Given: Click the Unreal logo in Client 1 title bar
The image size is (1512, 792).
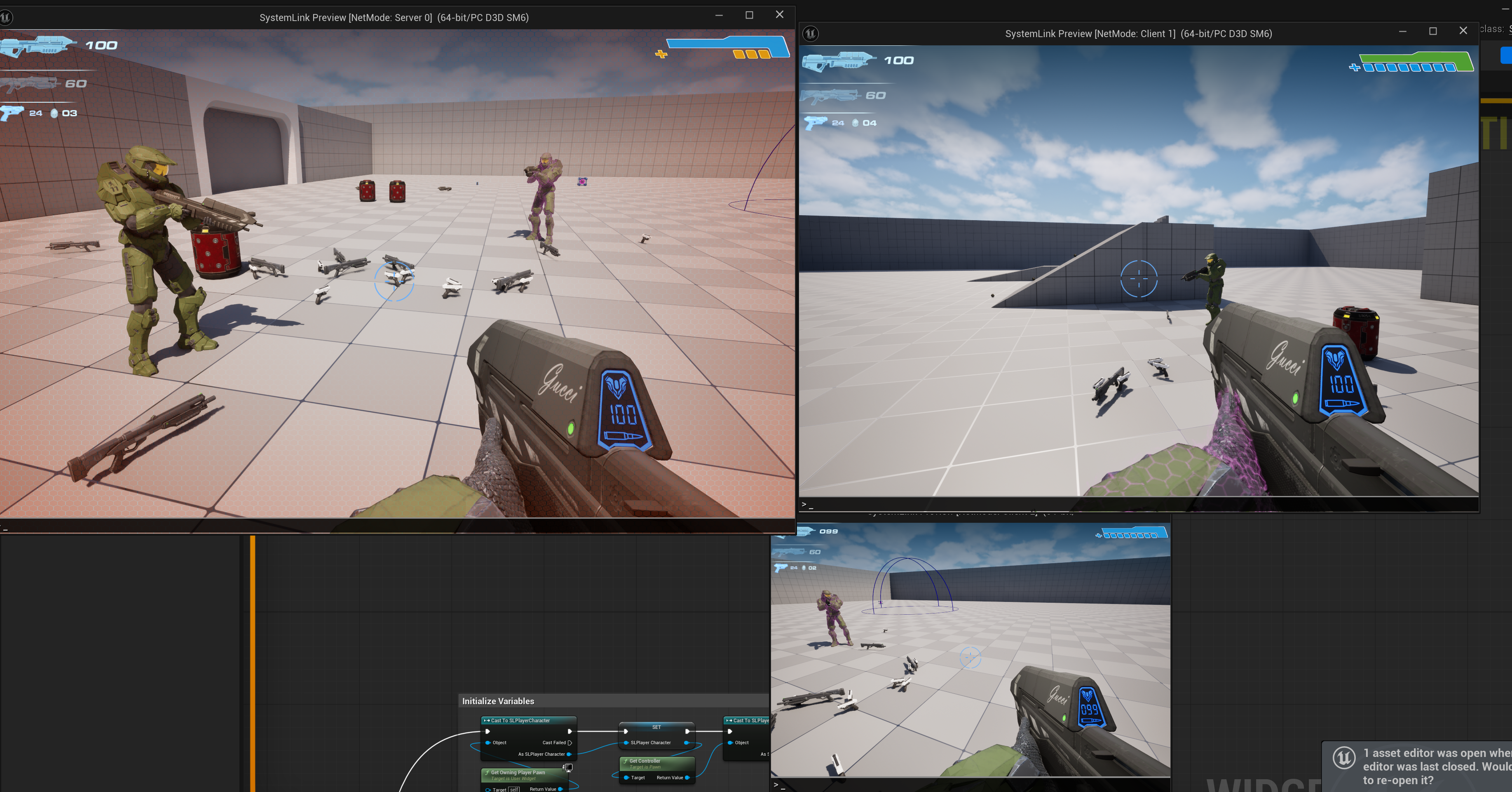Looking at the screenshot, I should (811, 33).
